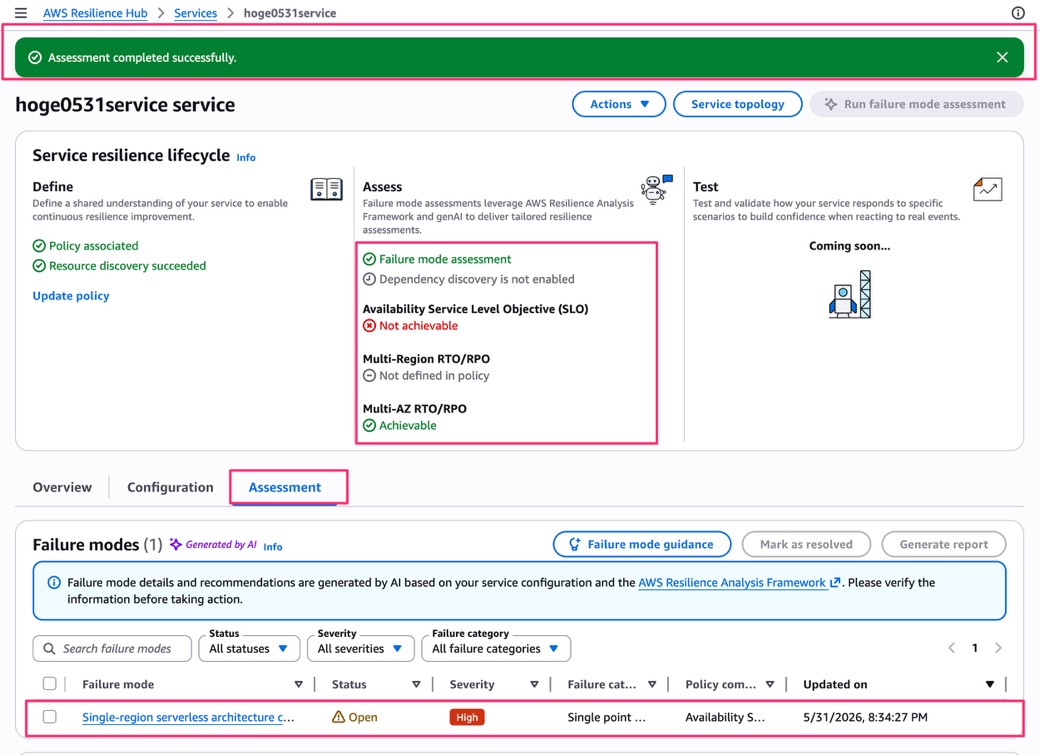Open the Services breadcrumb link

click(196, 13)
